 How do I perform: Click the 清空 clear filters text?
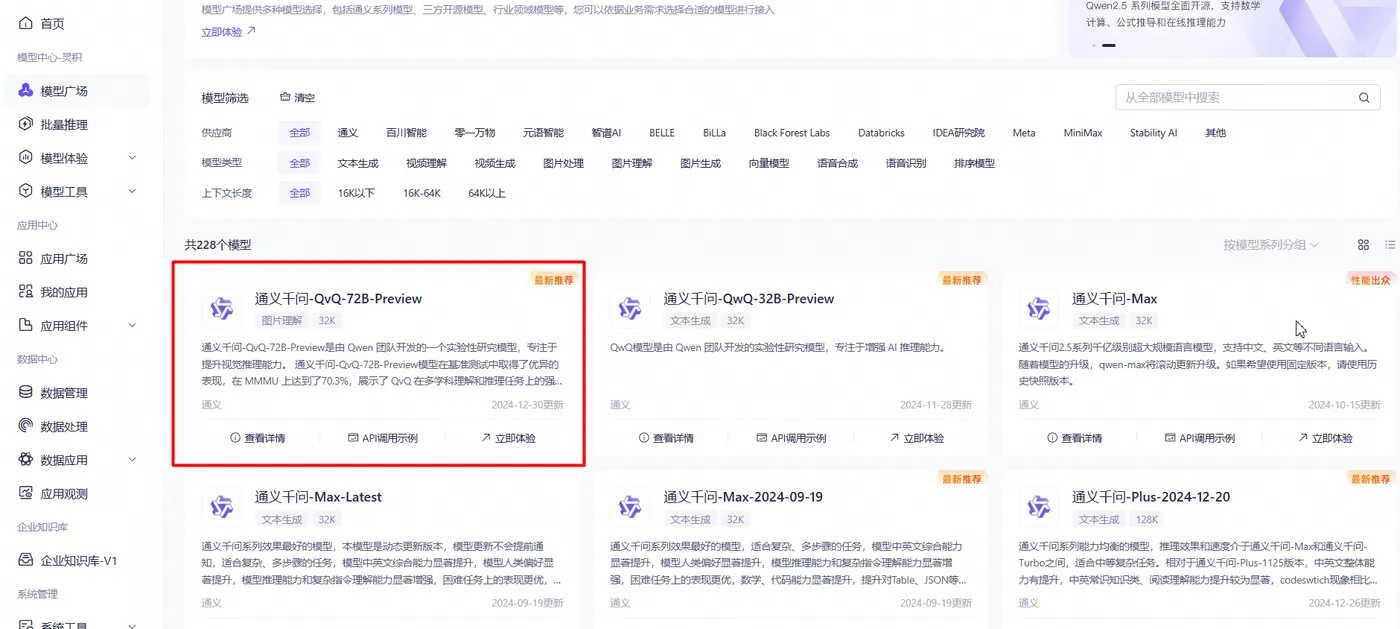click(304, 98)
